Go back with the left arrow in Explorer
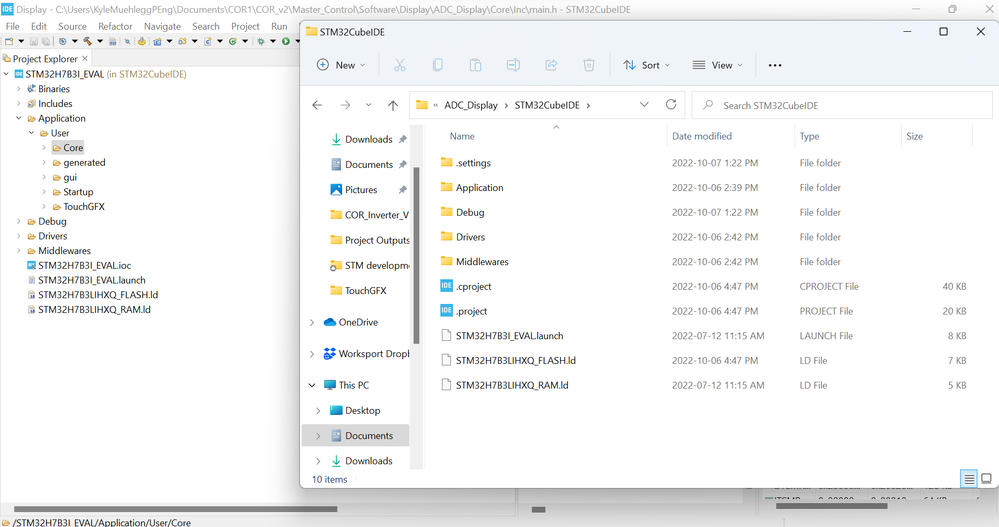 tap(317, 105)
